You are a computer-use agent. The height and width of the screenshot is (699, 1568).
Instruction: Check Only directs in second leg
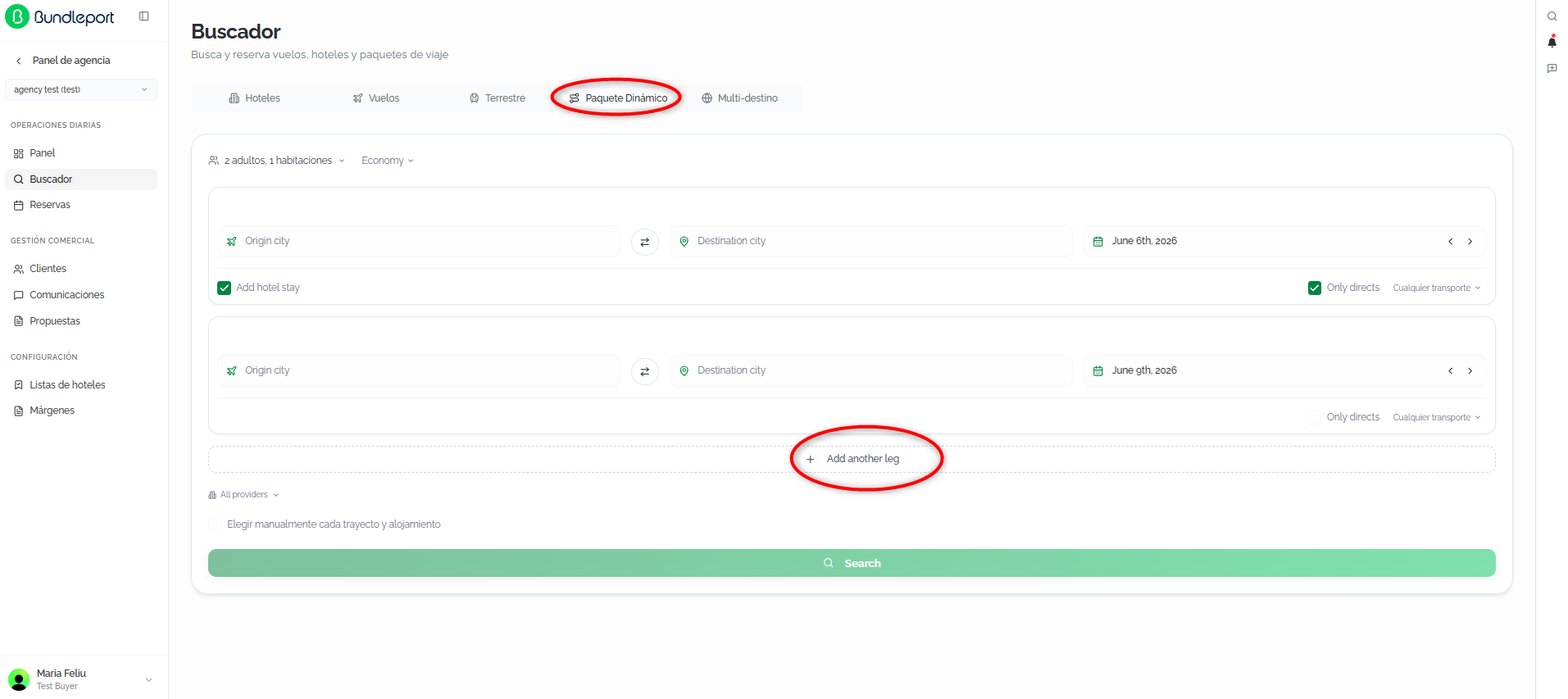1315,417
